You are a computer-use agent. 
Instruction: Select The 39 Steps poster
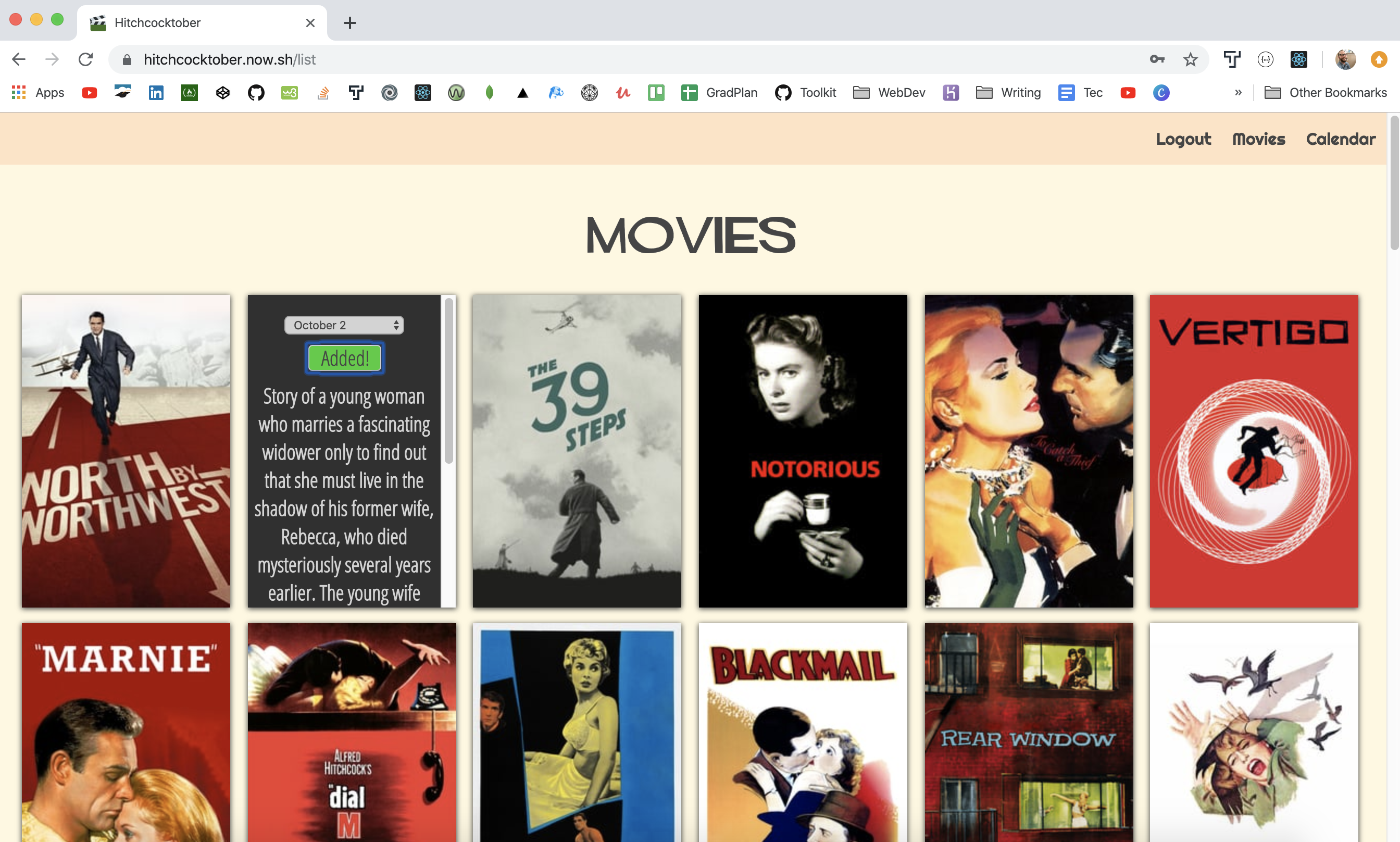tap(577, 451)
